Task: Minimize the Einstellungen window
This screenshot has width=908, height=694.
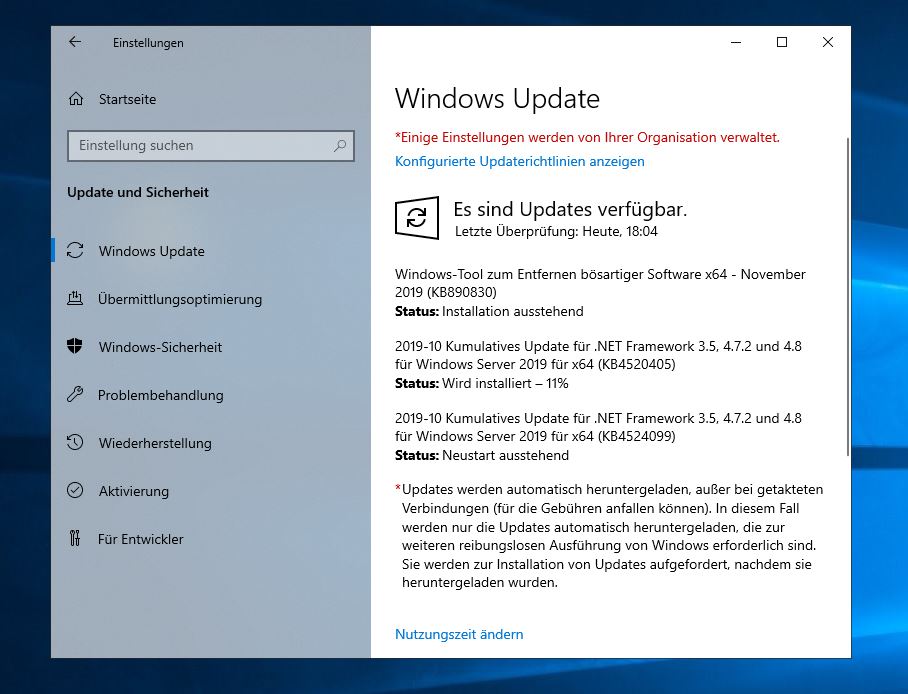Action: pyautogui.click(x=736, y=42)
